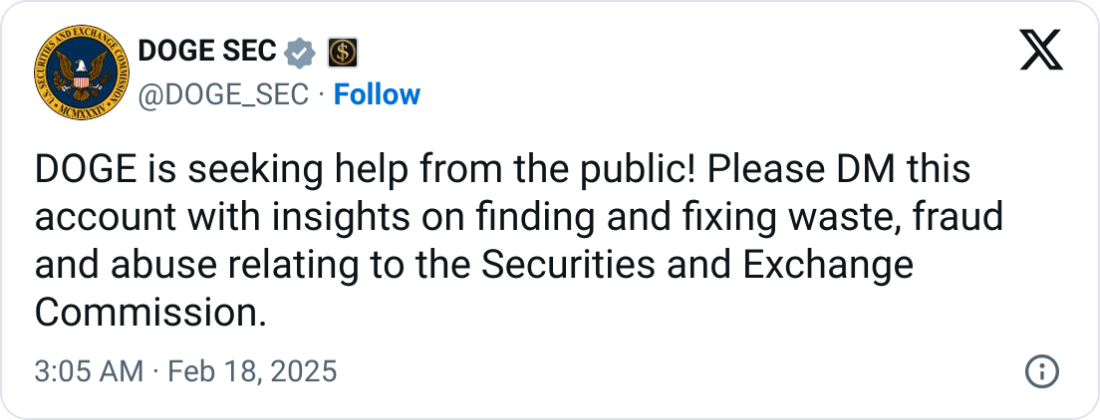Click "waste, fraud" in the tweet text
Image resolution: width=1100 pixels, height=420 pixels.
coord(905,218)
